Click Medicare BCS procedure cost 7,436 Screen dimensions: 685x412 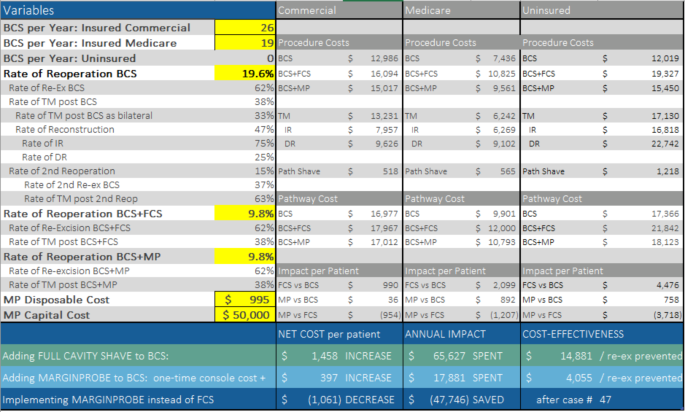pos(504,58)
